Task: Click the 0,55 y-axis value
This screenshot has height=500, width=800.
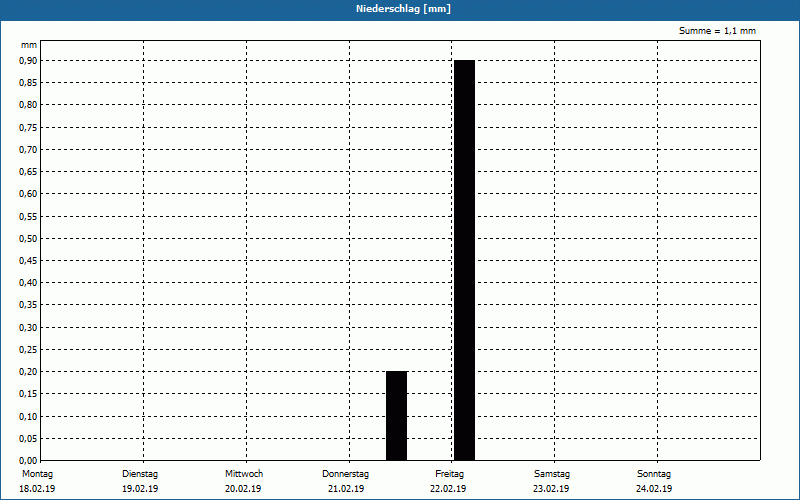Action: (x=28, y=216)
